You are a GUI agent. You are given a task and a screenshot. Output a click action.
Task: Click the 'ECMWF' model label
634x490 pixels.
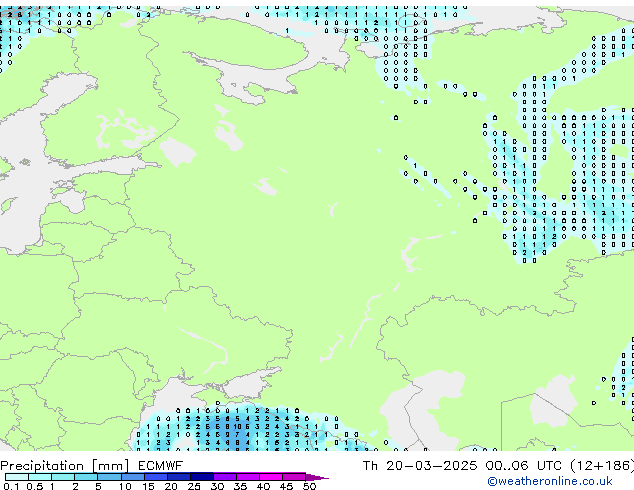tap(160, 466)
